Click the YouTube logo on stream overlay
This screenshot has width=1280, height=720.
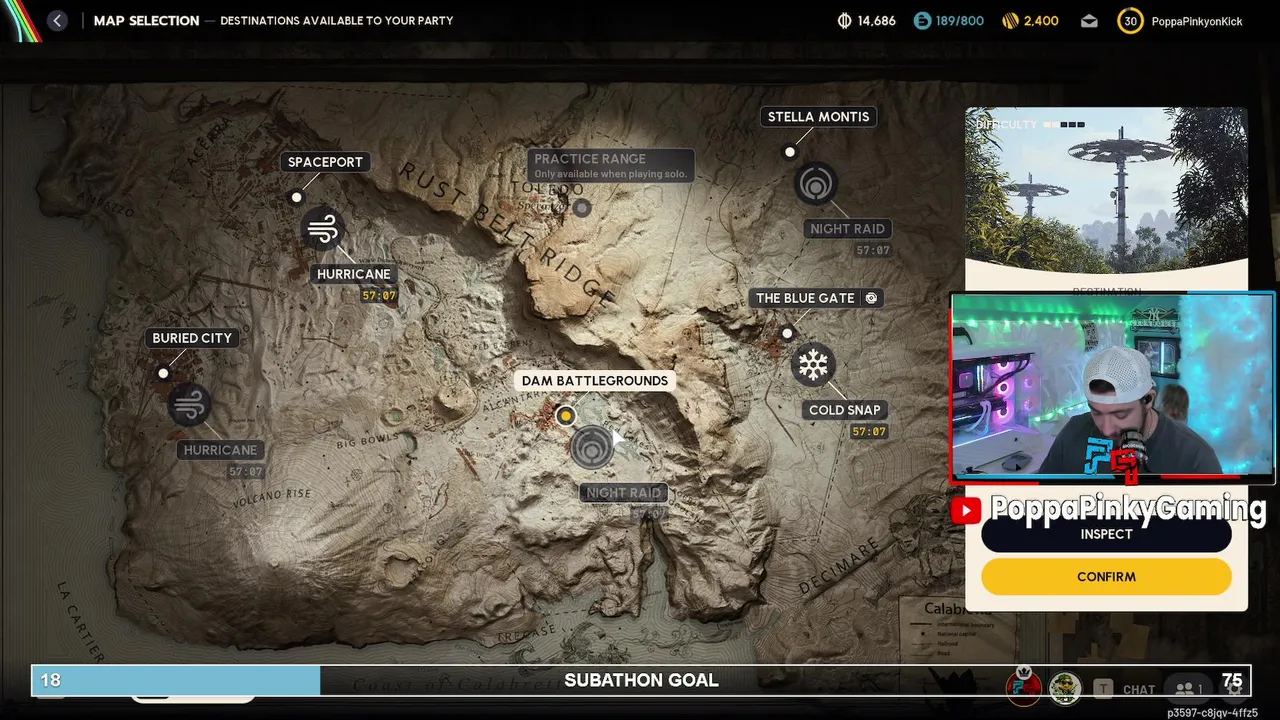click(x=966, y=511)
